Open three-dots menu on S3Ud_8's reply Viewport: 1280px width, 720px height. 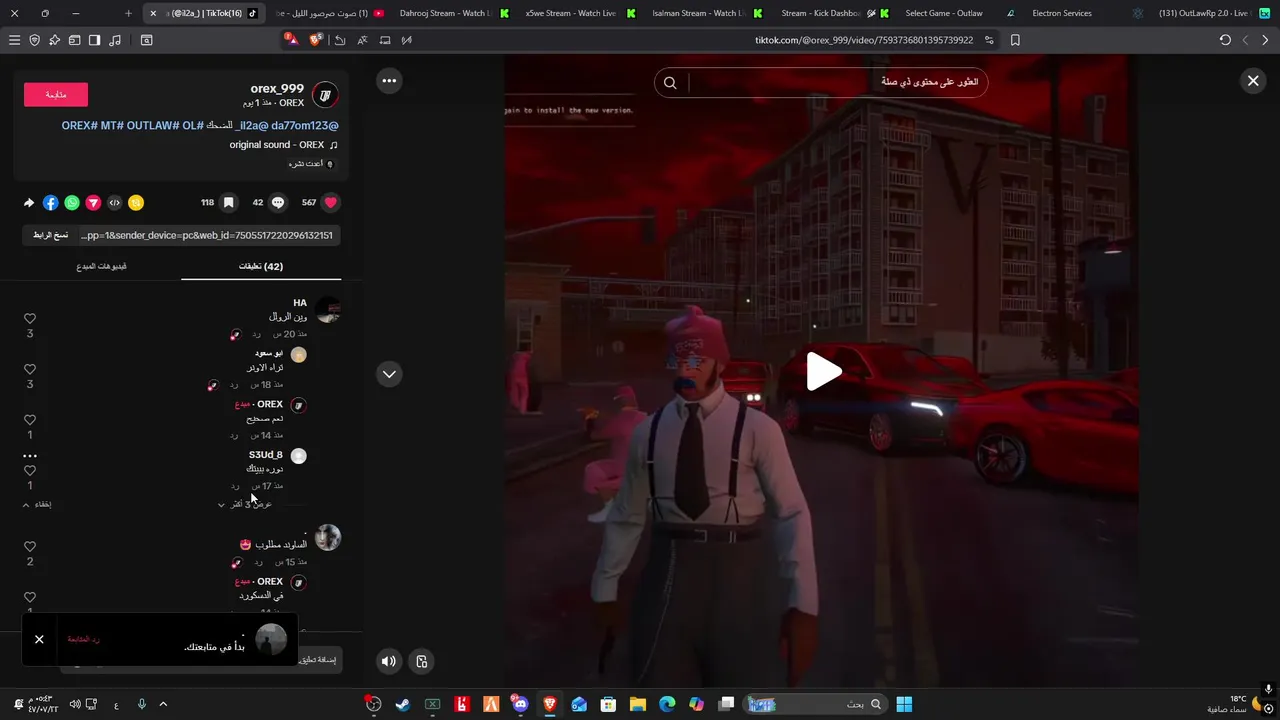pos(30,456)
